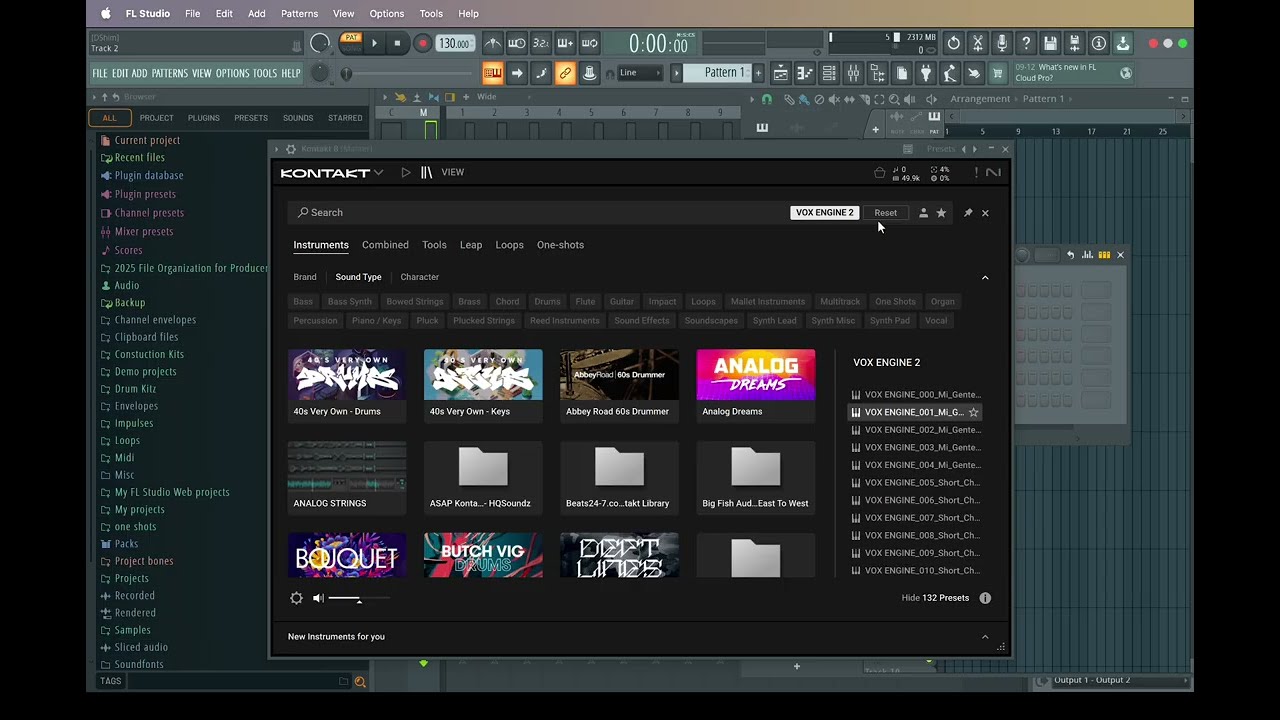
Task: Toggle wait for input before recording
Action: pyautogui.click(x=517, y=43)
